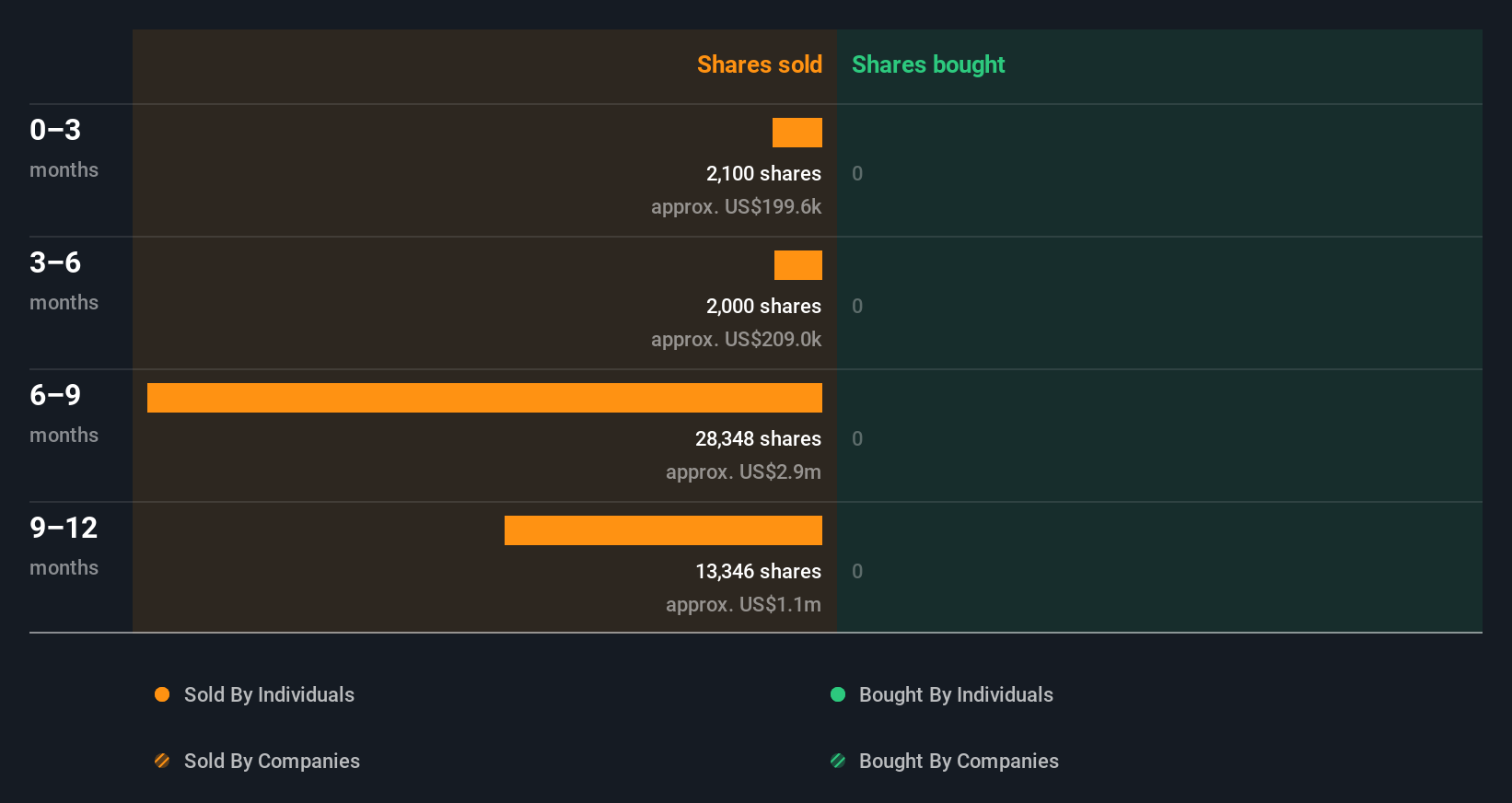Click the 3–6 months row label

click(64, 280)
